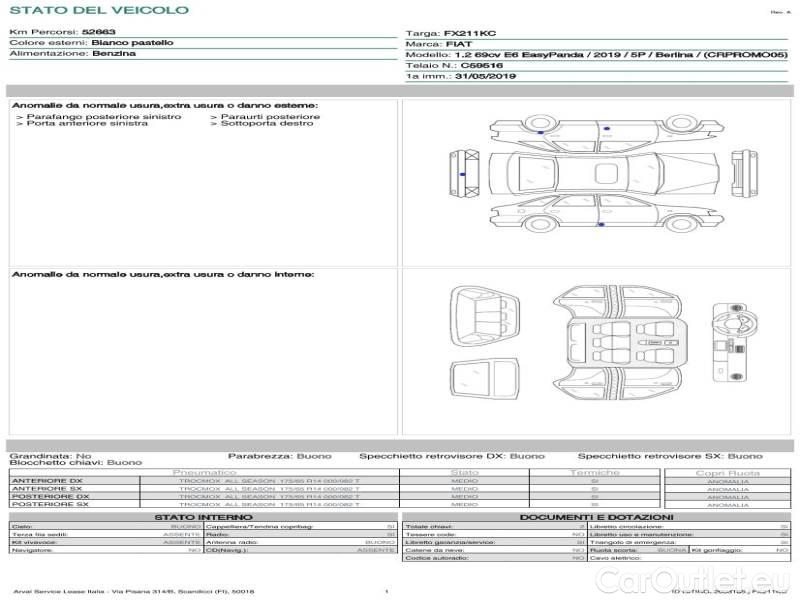Click the blue damage marker on the lower side-view car
The image size is (800, 600).
[x=599, y=224]
